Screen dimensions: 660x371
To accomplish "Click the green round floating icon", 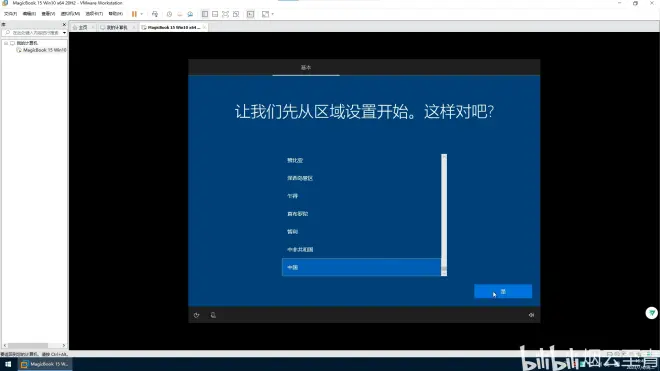I will (x=652, y=313).
